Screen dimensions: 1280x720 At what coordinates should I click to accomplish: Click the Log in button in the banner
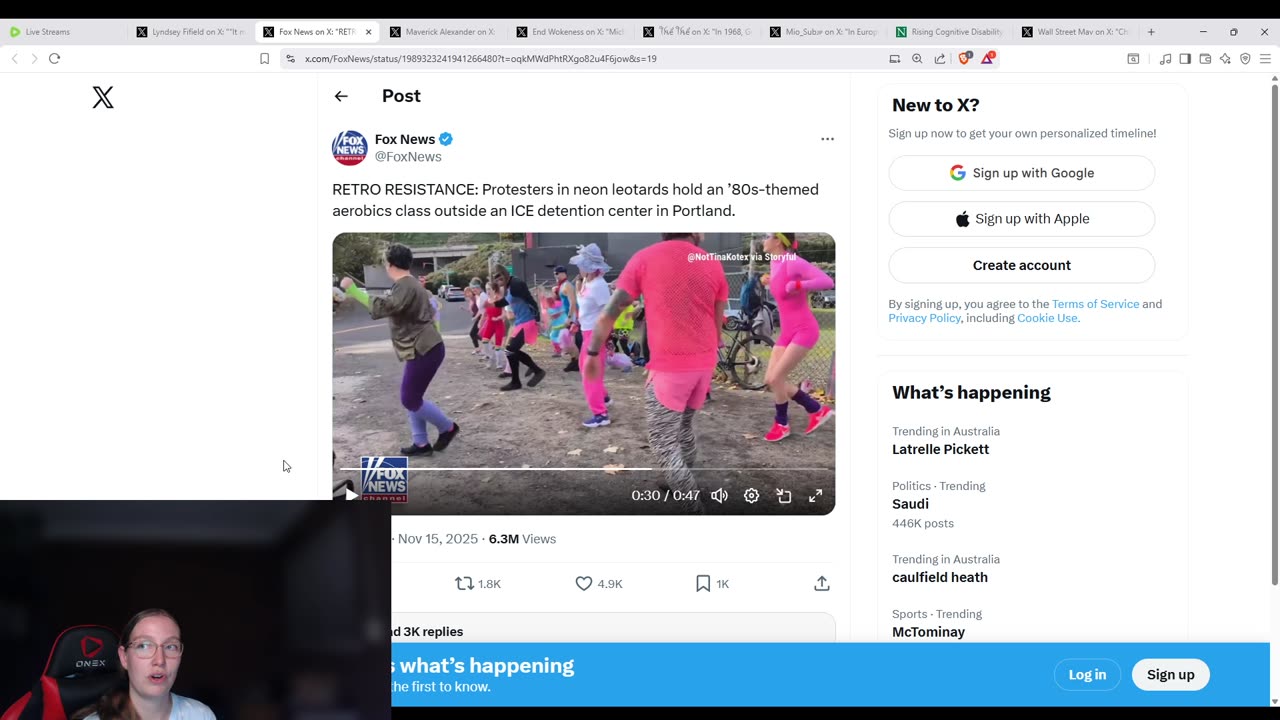coord(1087,675)
